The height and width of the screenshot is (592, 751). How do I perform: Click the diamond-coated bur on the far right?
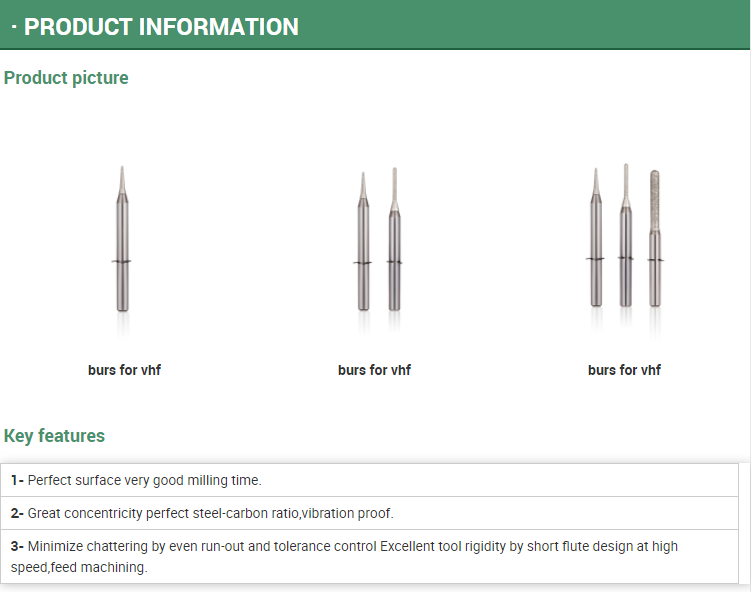coord(655,239)
